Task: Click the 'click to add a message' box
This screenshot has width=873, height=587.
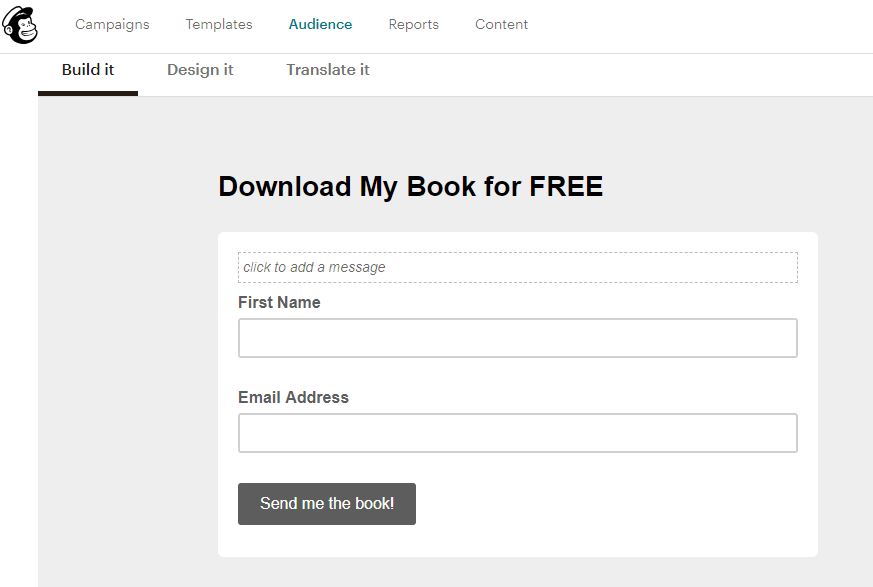Action: (x=518, y=267)
